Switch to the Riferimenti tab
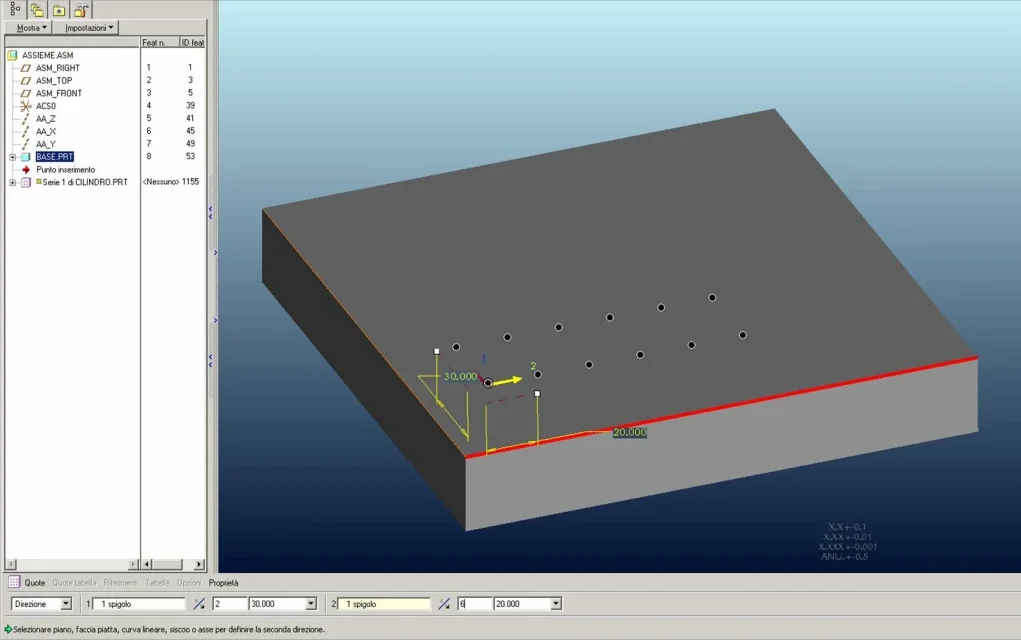 coord(120,583)
